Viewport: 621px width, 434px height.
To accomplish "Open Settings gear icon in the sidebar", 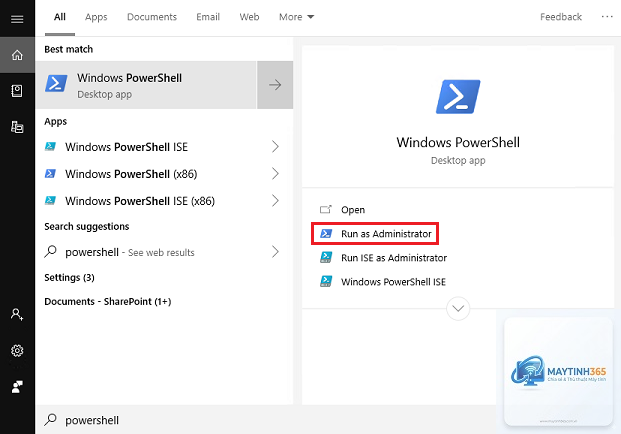I will click(x=17, y=350).
